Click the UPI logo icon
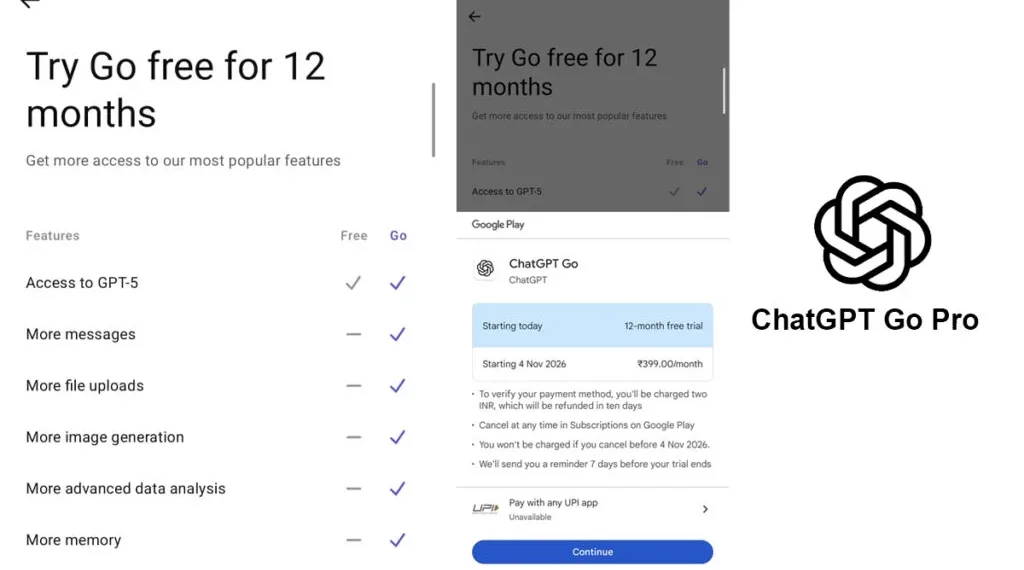 coord(485,509)
